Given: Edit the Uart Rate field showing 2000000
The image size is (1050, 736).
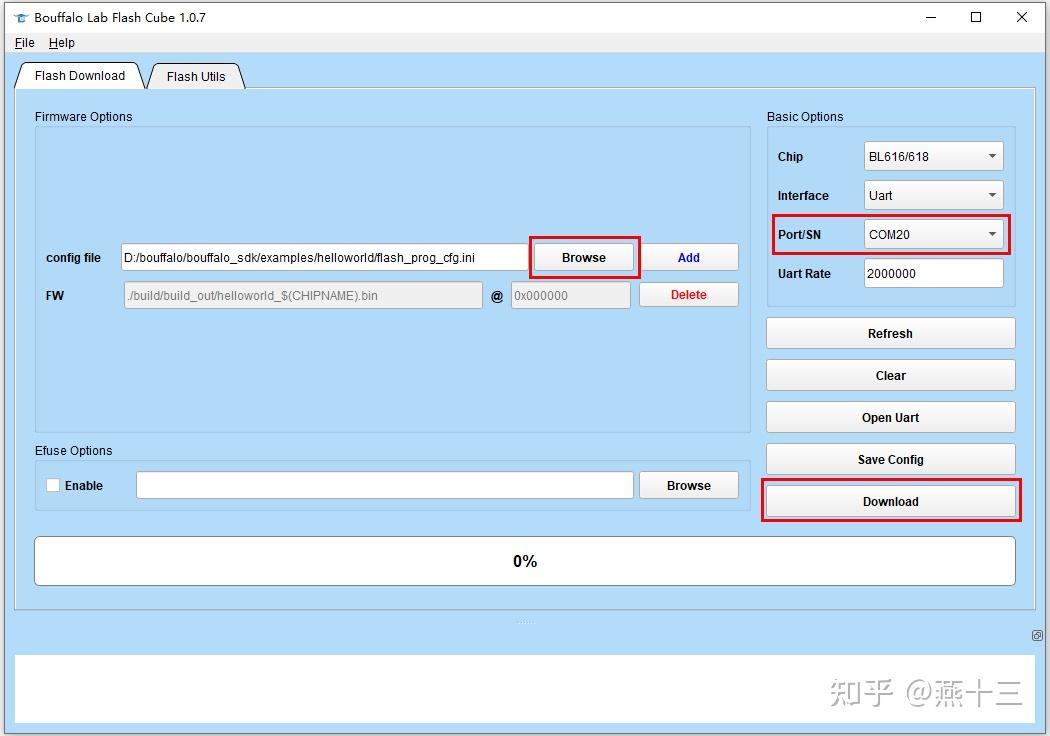Looking at the screenshot, I should (x=932, y=273).
